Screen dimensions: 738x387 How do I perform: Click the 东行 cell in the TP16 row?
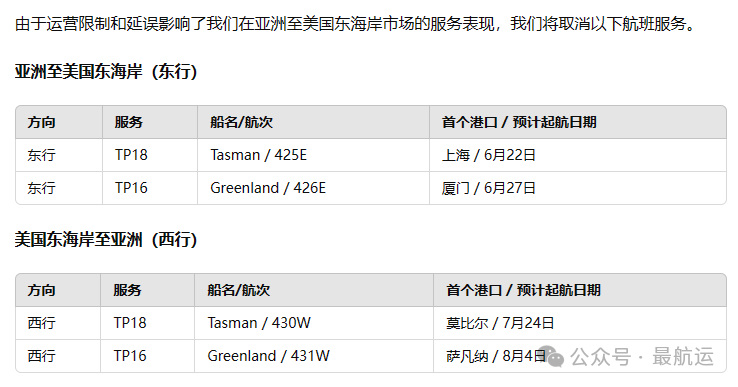click(59, 188)
